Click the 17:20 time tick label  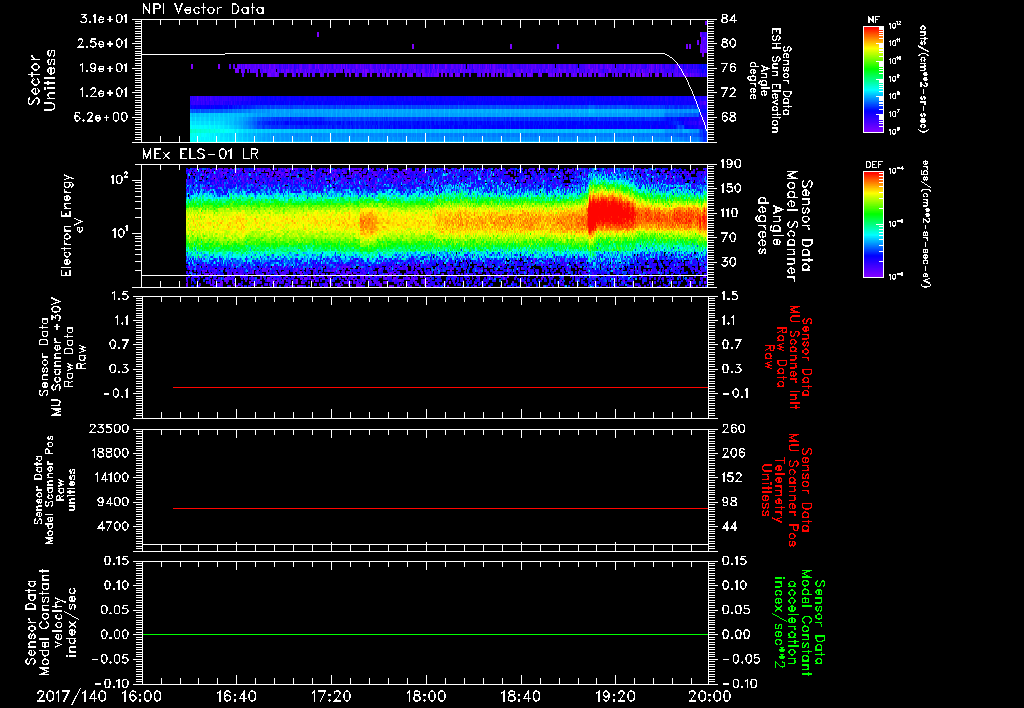pyautogui.click(x=331, y=696)
